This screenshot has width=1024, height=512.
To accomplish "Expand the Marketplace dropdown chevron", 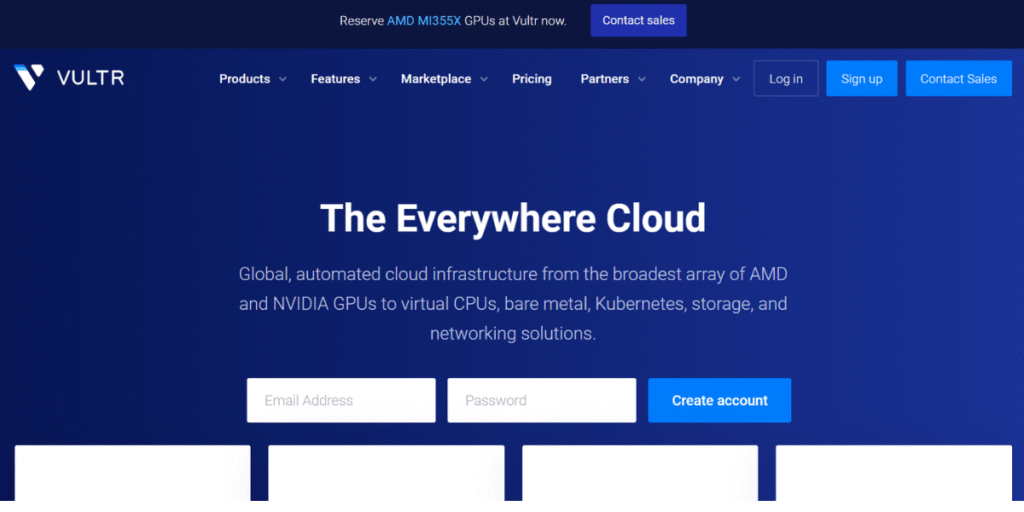I will (x=484, y=79).
